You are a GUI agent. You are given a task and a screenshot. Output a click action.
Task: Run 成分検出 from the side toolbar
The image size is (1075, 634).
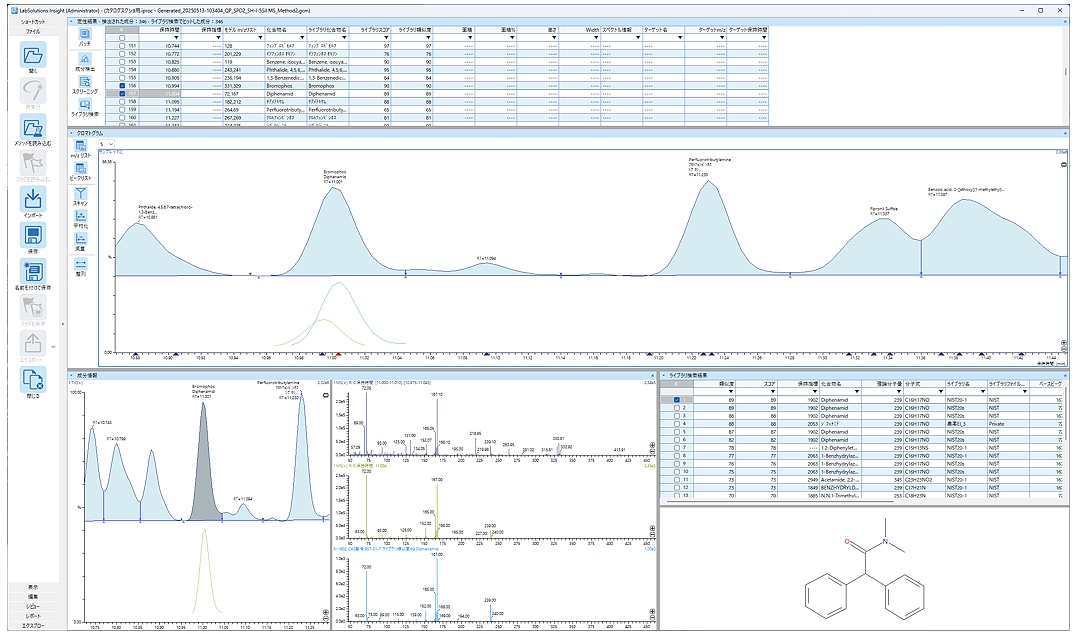(x=85, y=62)
